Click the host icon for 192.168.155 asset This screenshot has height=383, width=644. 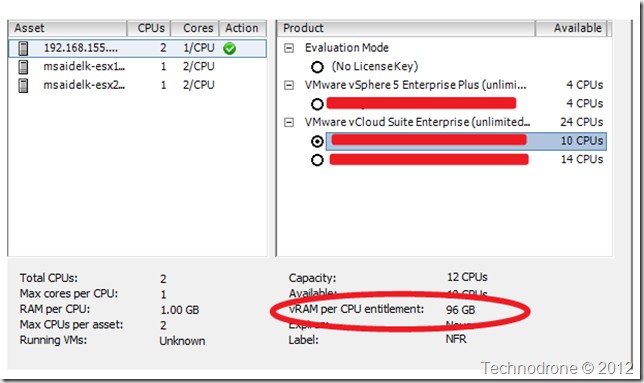(x=23, y=48)
